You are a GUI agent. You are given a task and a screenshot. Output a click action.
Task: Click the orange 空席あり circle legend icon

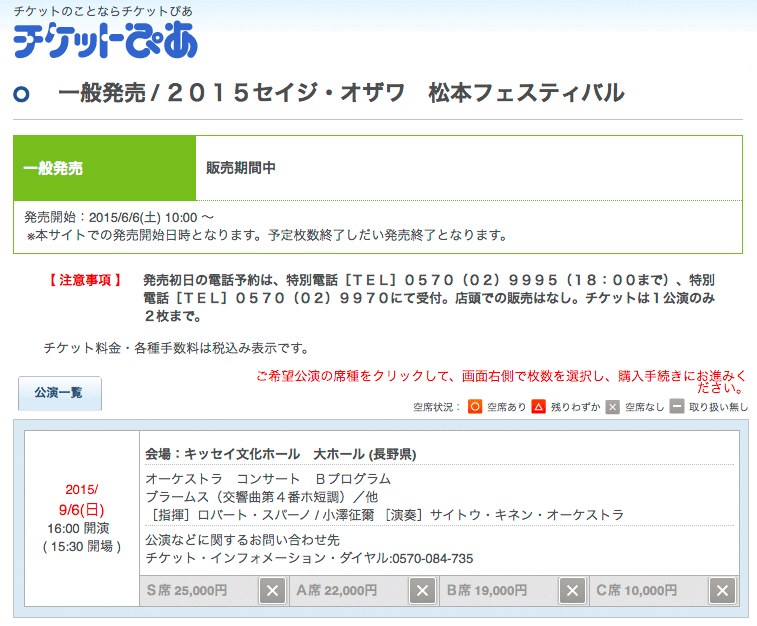(475, 407)
